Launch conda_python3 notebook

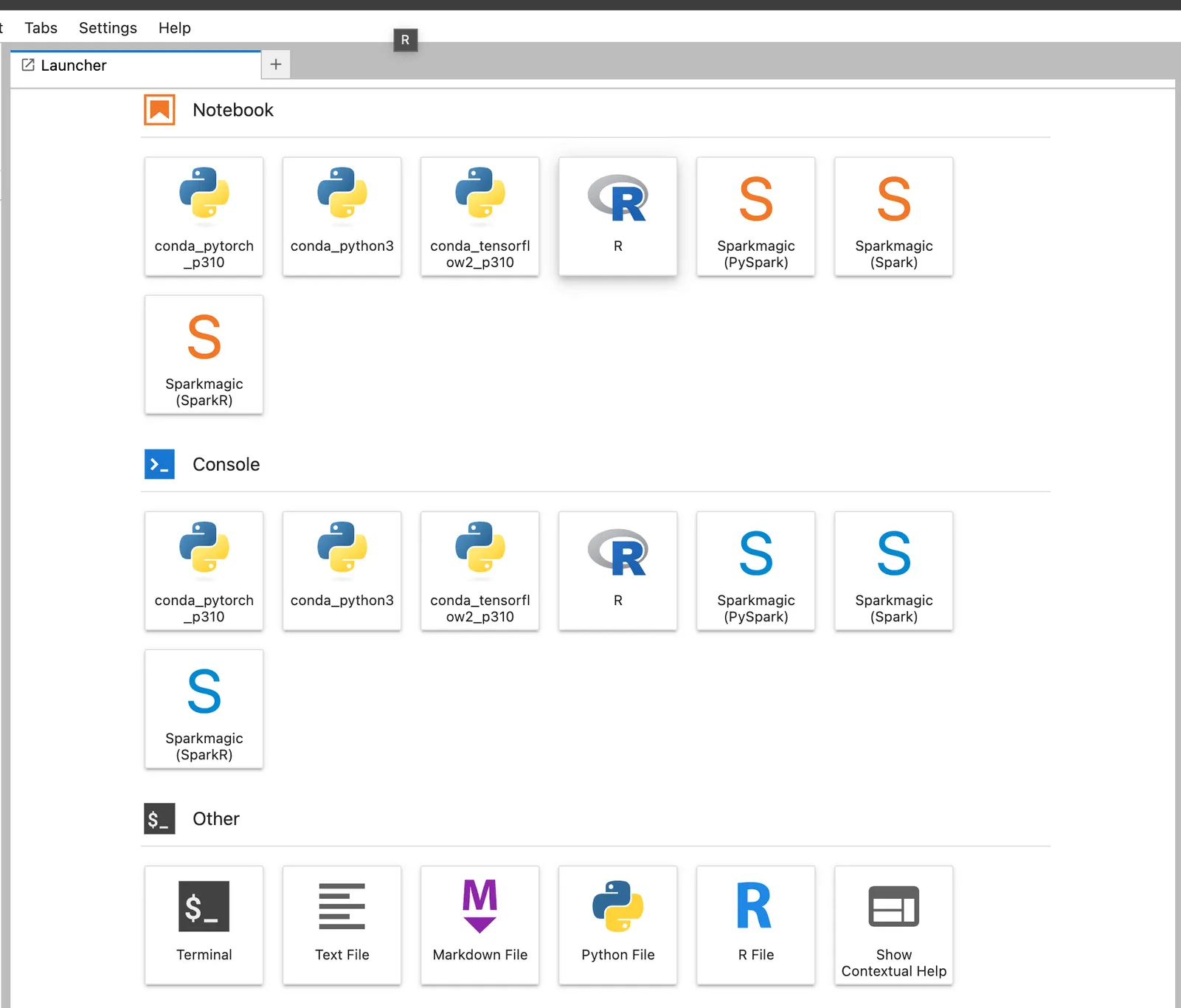pyautogui.click(x=342, y=216)
